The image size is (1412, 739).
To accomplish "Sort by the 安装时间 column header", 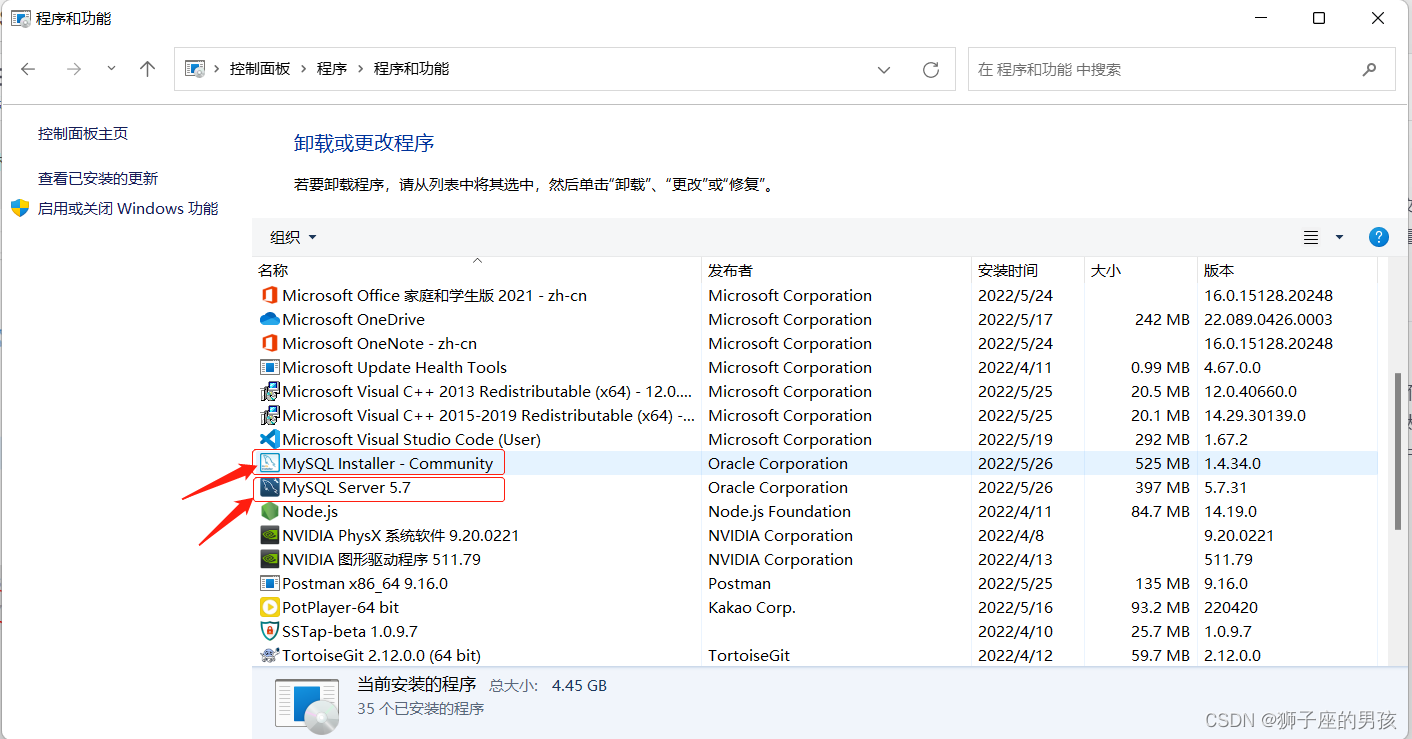I will pos(1008,270).
